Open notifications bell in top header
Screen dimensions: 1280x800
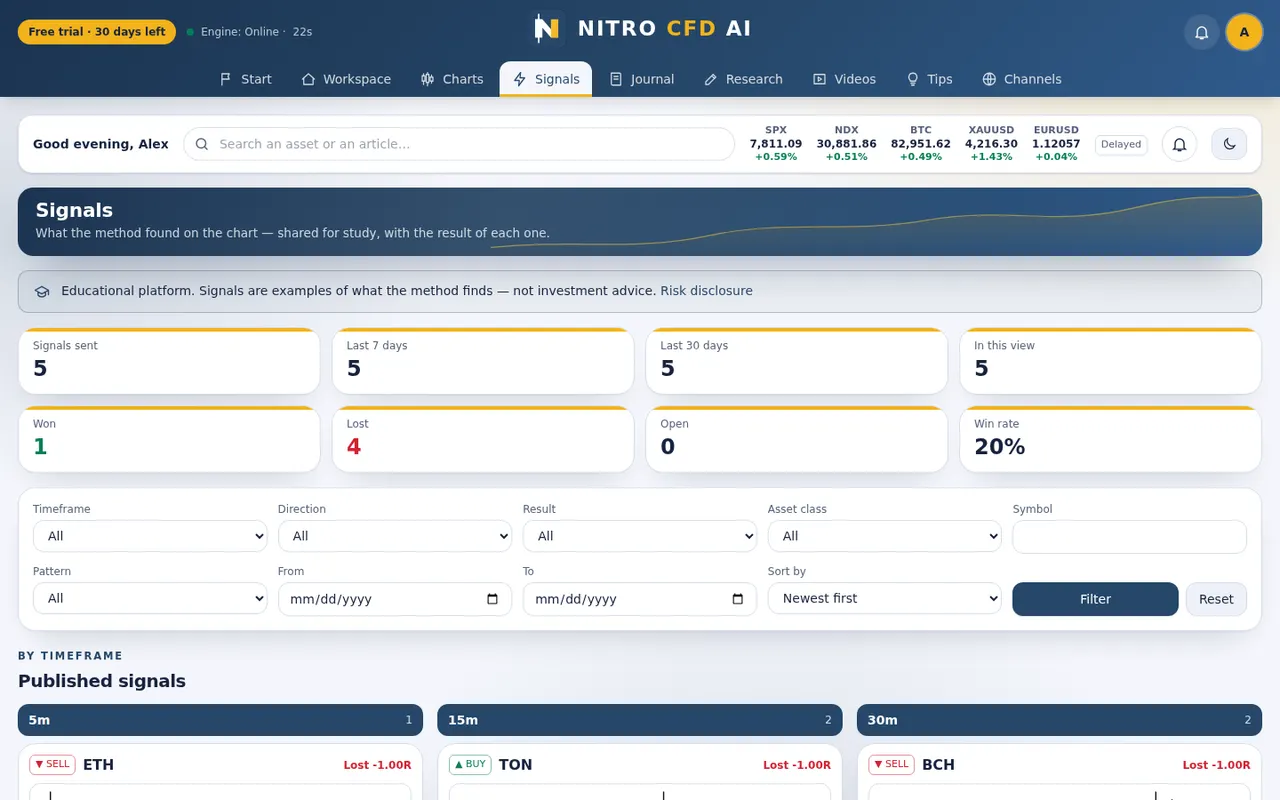point(1202,32)
